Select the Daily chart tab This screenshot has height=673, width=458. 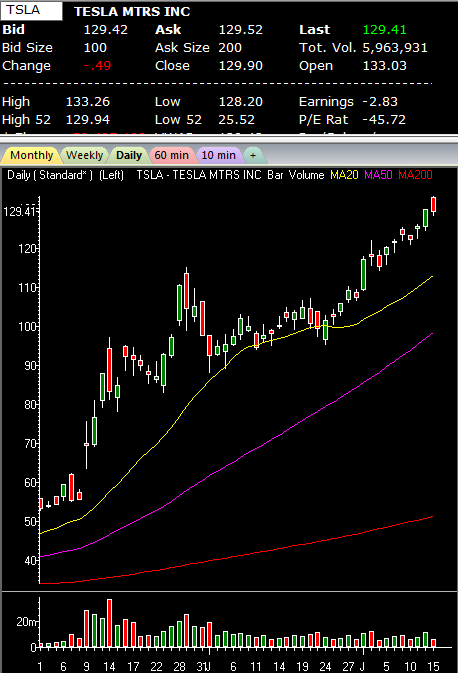coord(129,155)
